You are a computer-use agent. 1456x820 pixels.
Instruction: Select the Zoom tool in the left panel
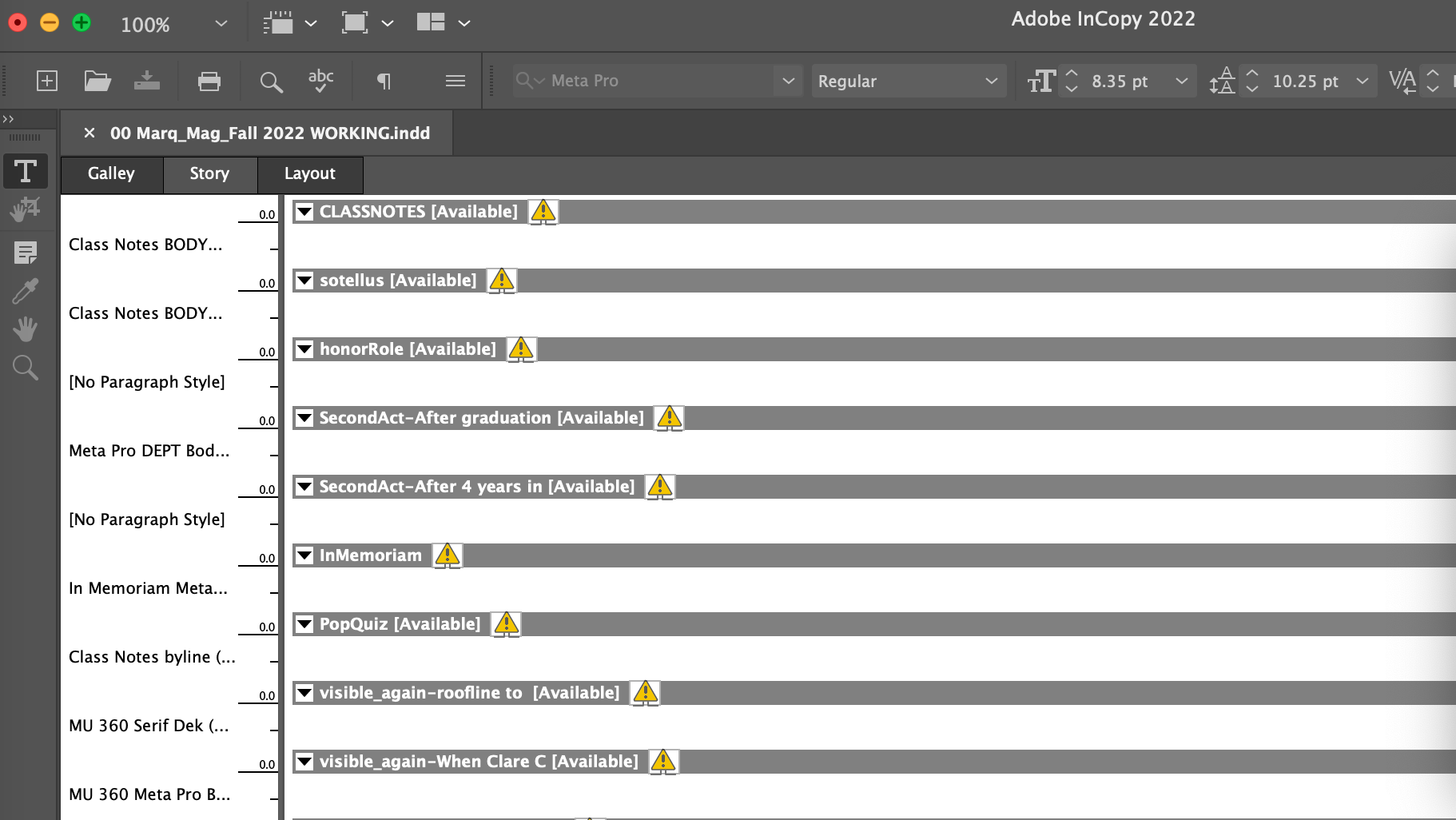(26, 367)
